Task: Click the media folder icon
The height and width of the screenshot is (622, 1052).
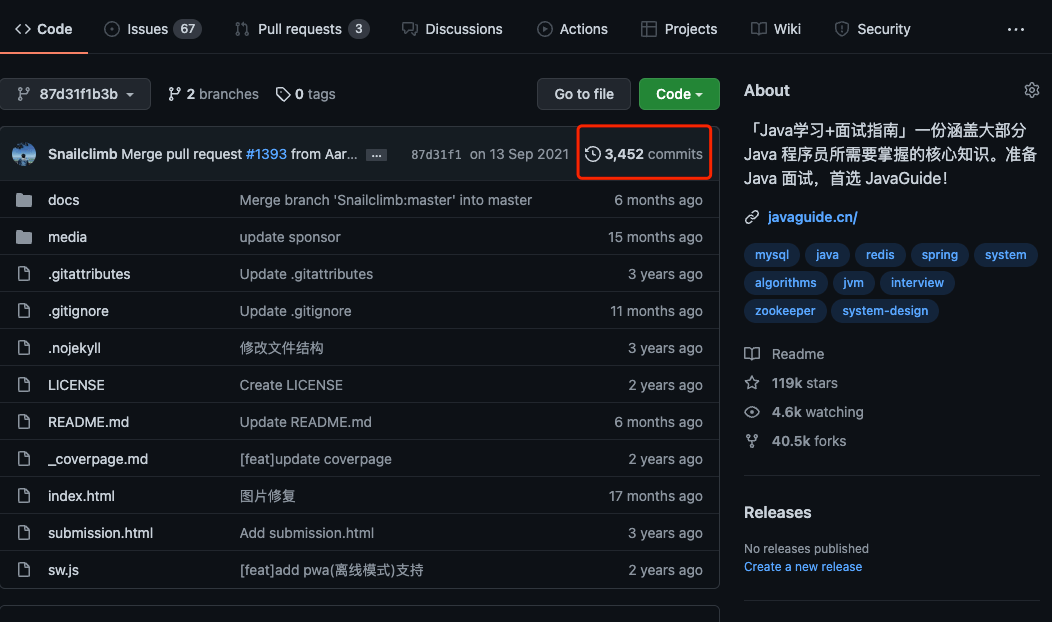Action: coord(24,237)
